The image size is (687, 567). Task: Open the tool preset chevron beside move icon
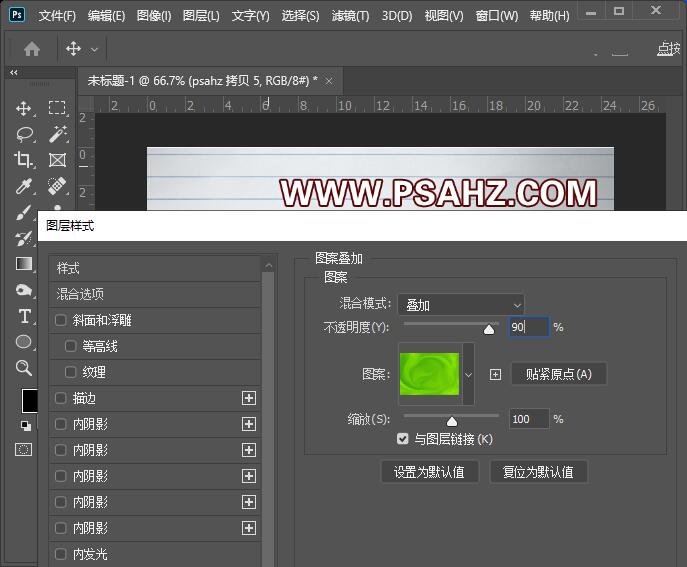tap(94, 50)
